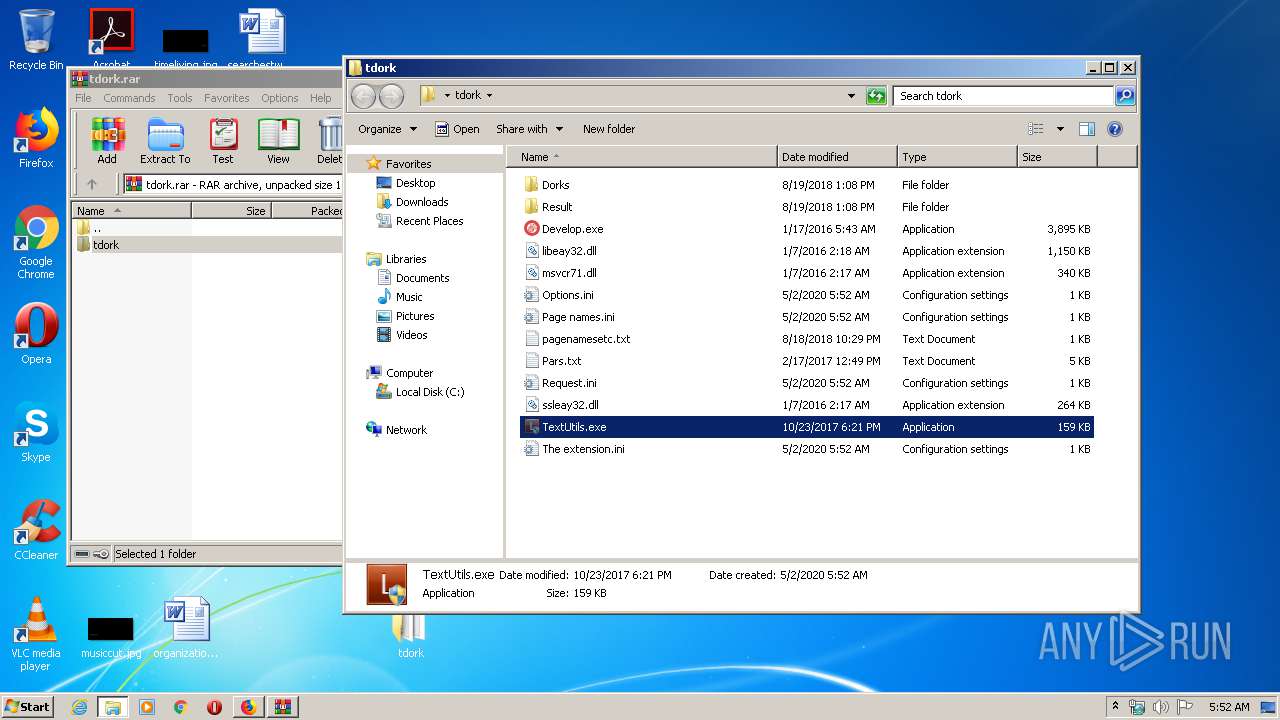
Task: Select the Result folder
Action: (x=548, y=207)
